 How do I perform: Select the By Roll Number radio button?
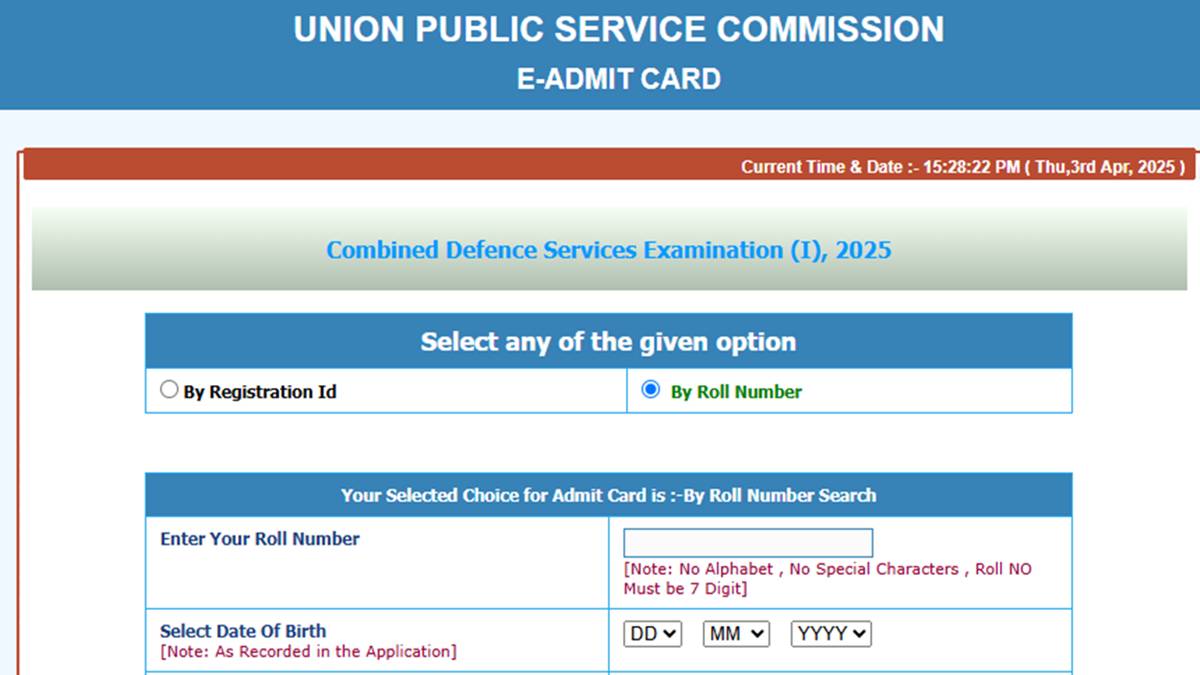[651, 389]
